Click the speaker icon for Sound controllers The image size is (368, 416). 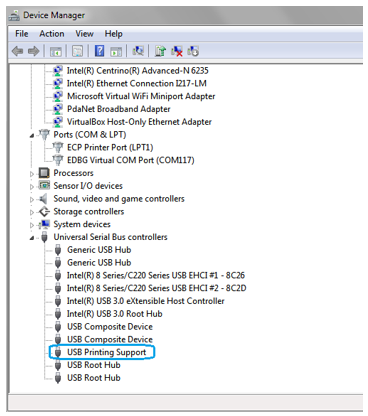43,199
